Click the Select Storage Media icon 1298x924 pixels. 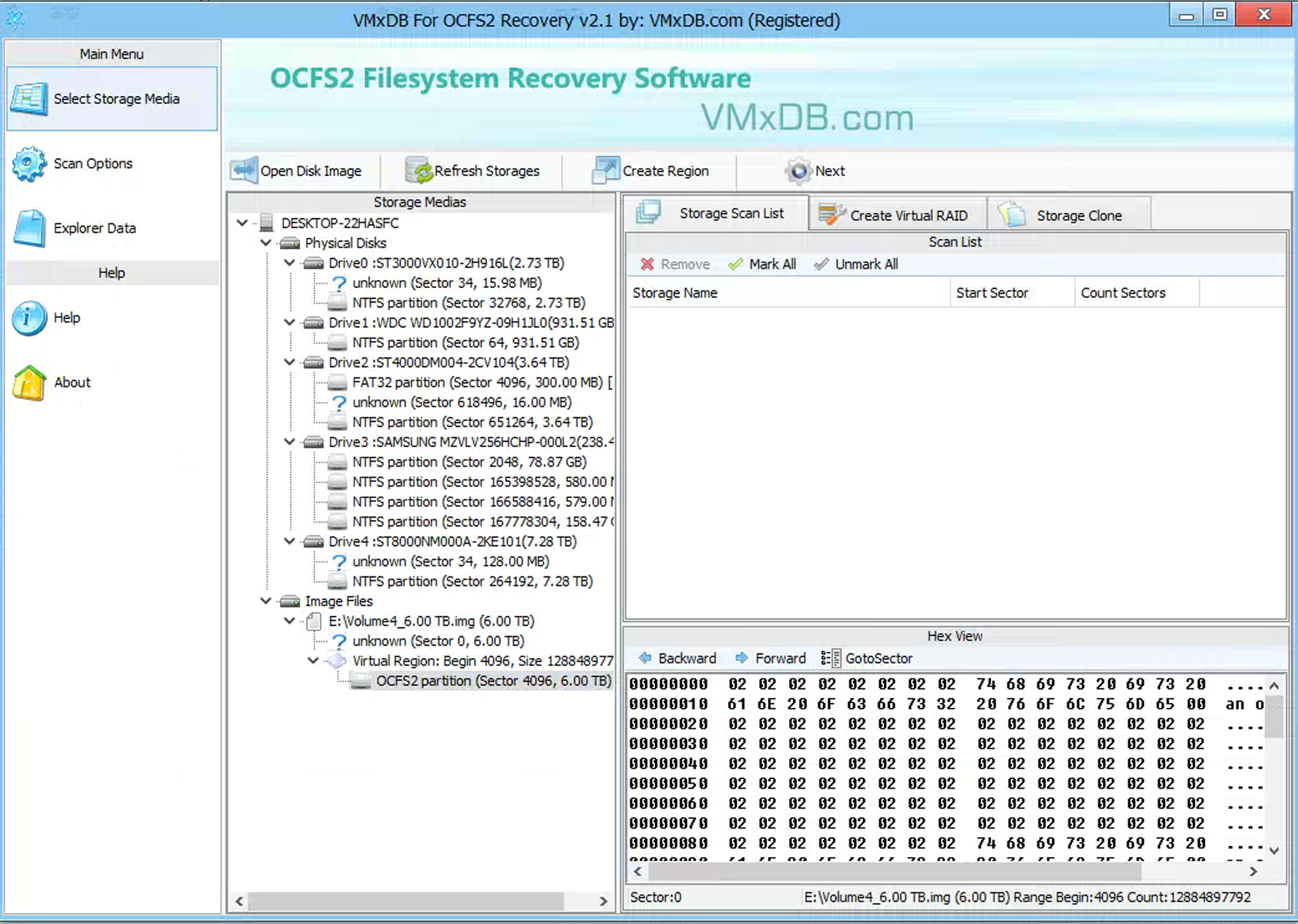(x=29, y=99)
